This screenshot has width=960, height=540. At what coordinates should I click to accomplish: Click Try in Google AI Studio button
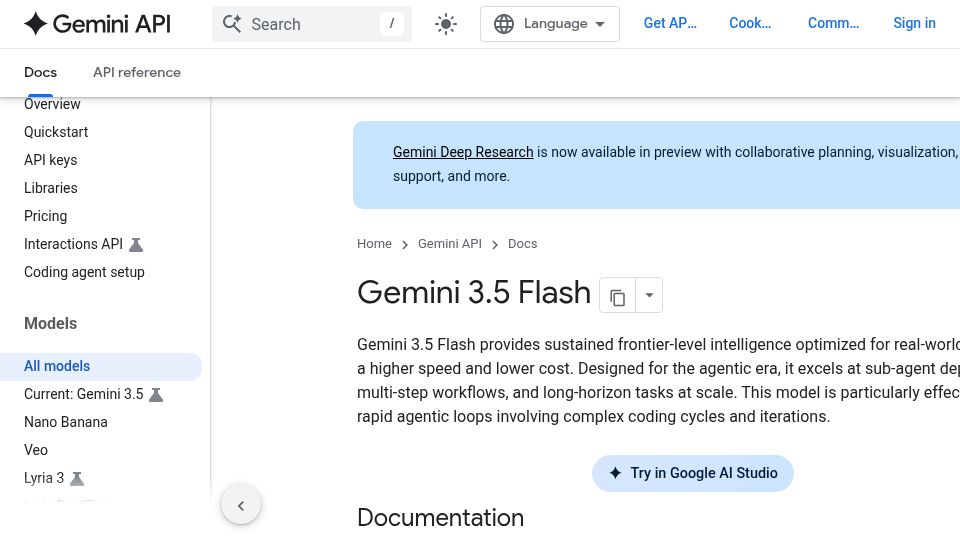(x=692, y=473)
